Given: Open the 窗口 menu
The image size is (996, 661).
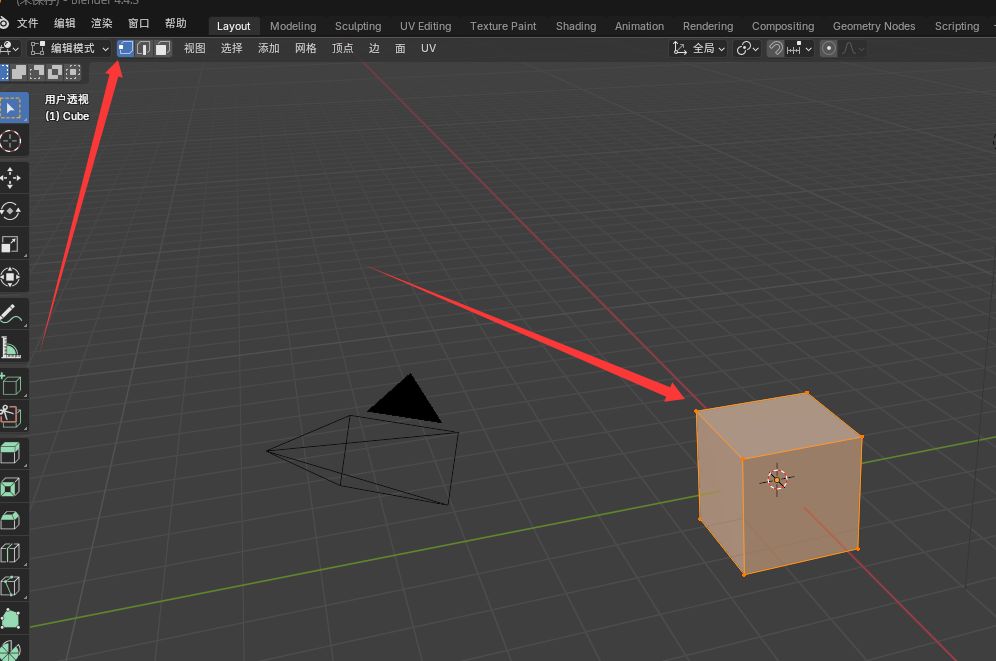Looking at the screenshot, I should [138, 23].
